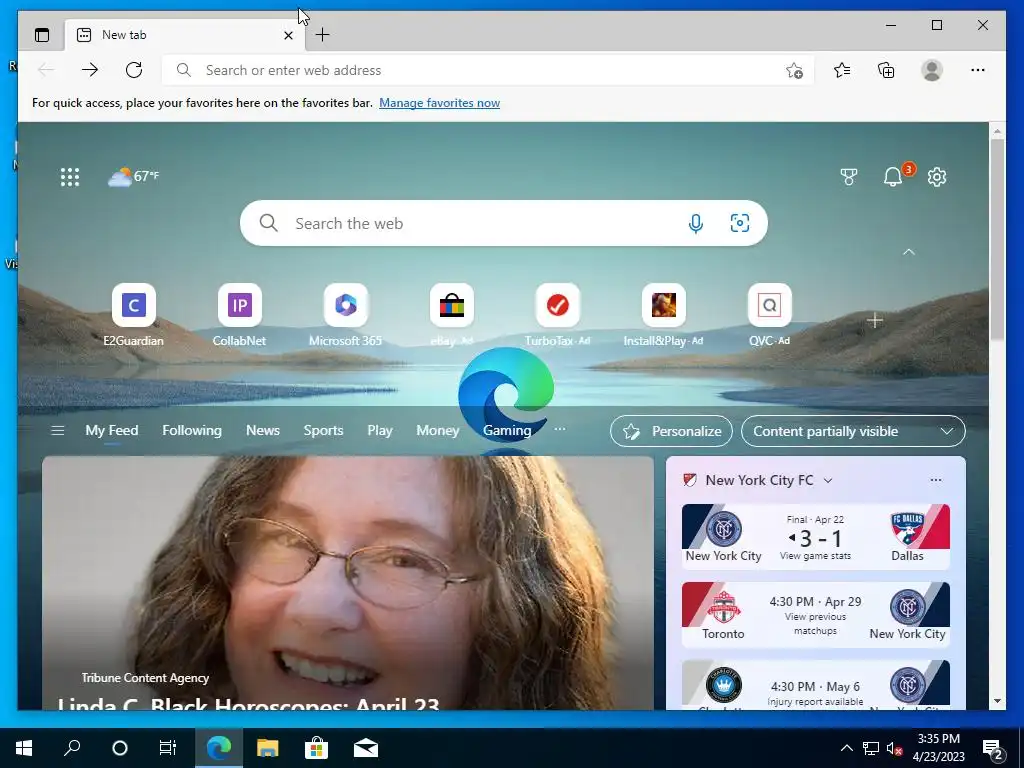
Task: Collapse the quick links section chevron
Action: tap(908, 252)
